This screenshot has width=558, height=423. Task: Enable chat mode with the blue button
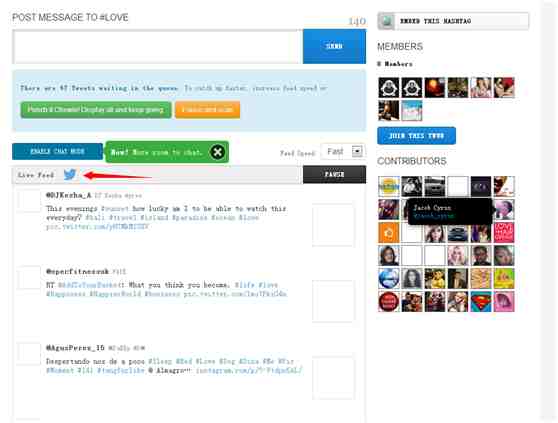pos(57,151)
